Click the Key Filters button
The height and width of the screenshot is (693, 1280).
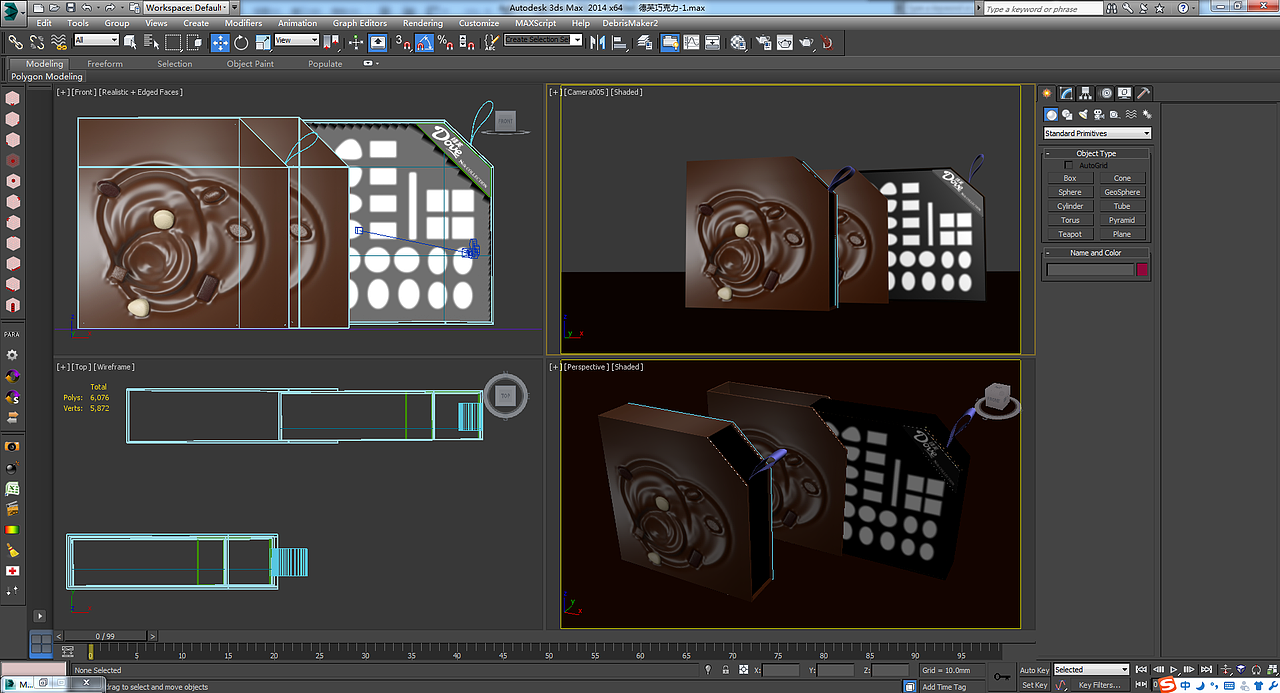(1099, 685)
